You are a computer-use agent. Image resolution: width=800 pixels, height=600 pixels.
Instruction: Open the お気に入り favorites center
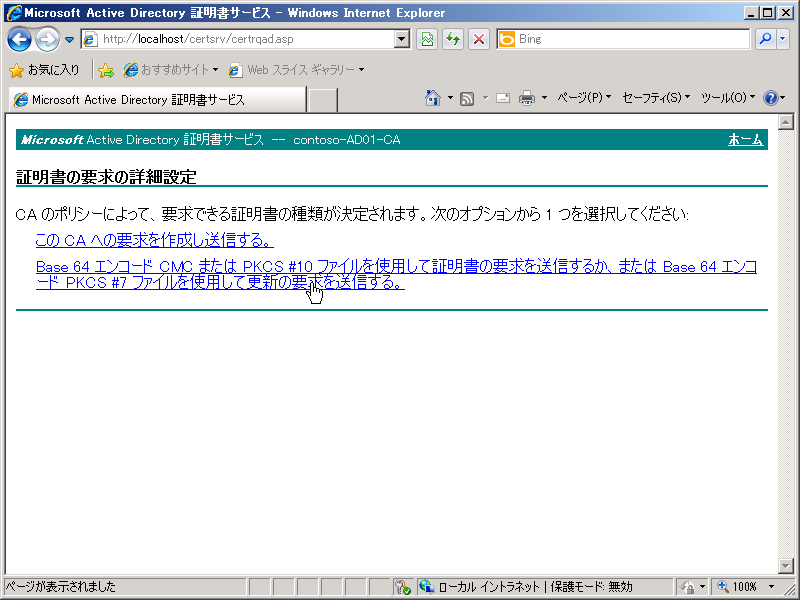(44, 70)
